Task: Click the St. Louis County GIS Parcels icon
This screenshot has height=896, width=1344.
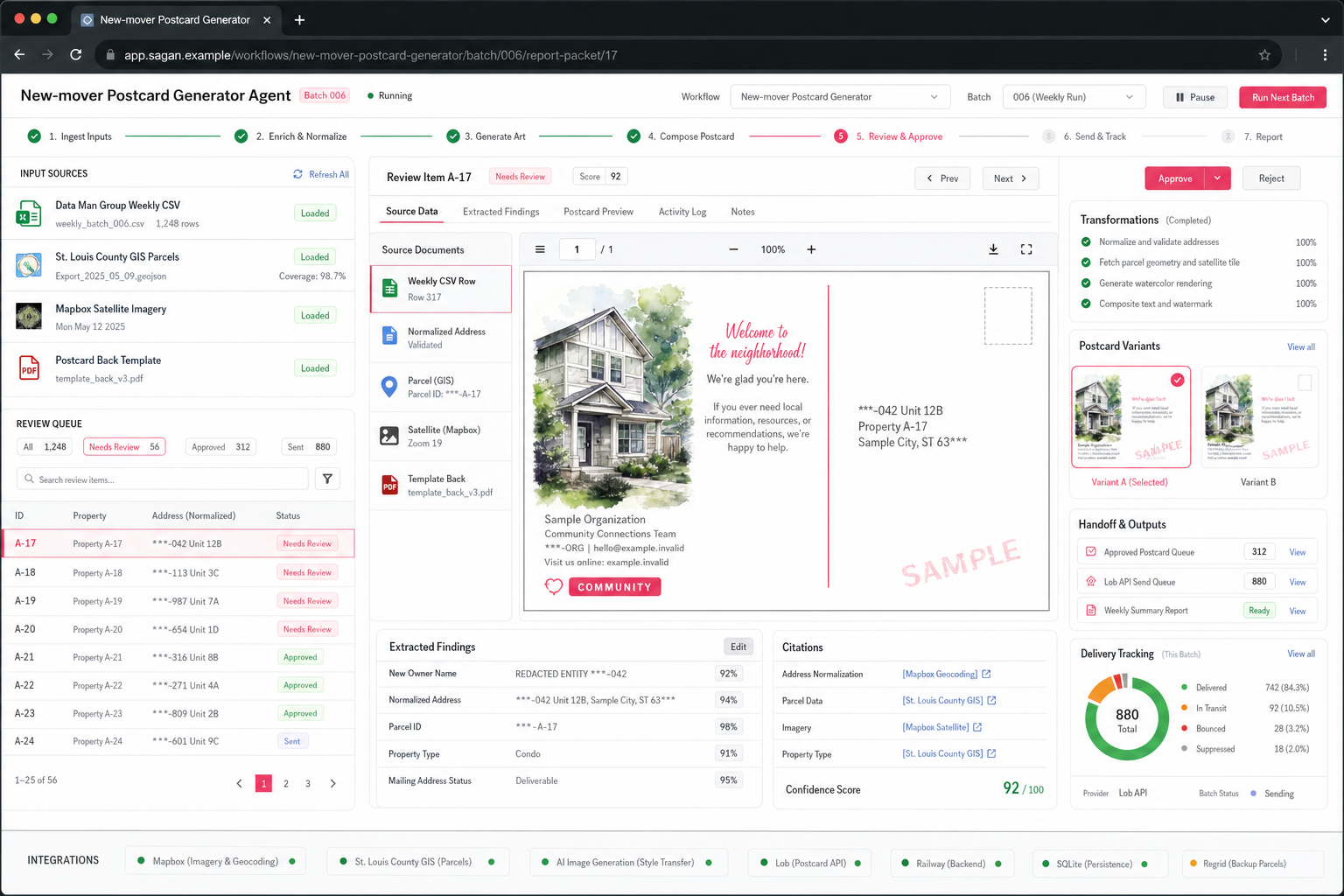Action: (29, 265)
